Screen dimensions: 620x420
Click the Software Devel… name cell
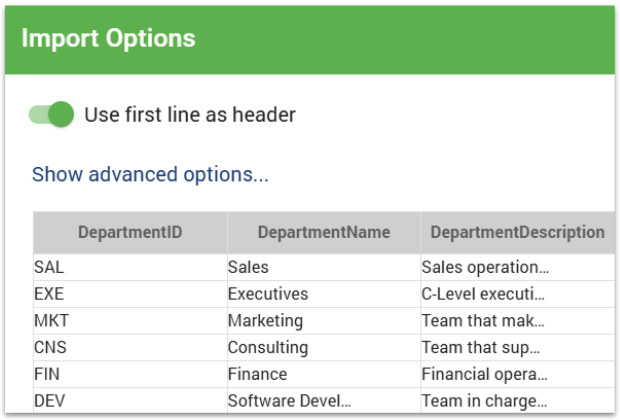[323, 401]
